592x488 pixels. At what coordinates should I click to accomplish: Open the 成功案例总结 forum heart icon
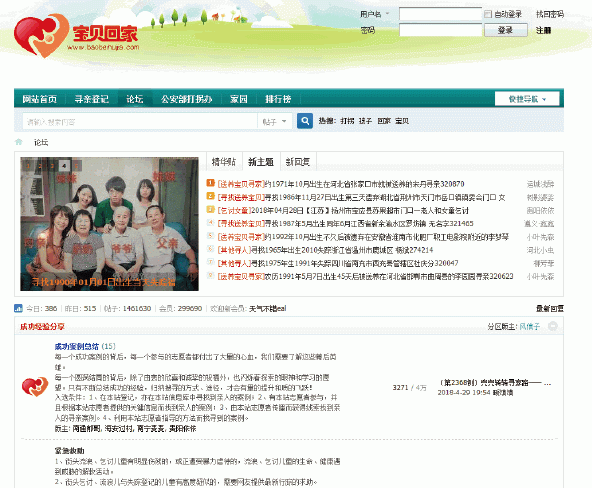(x=35, y=387)
